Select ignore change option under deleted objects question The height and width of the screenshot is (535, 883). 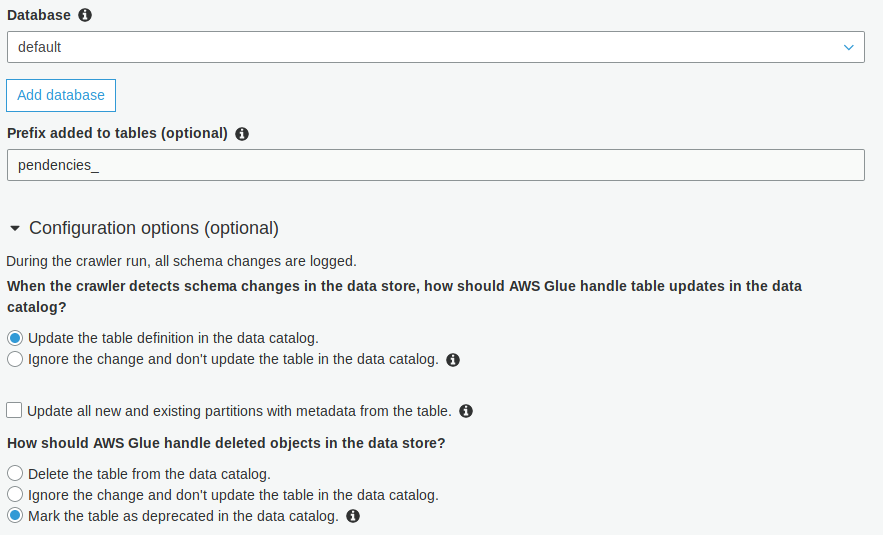click(x=15, y=495)
